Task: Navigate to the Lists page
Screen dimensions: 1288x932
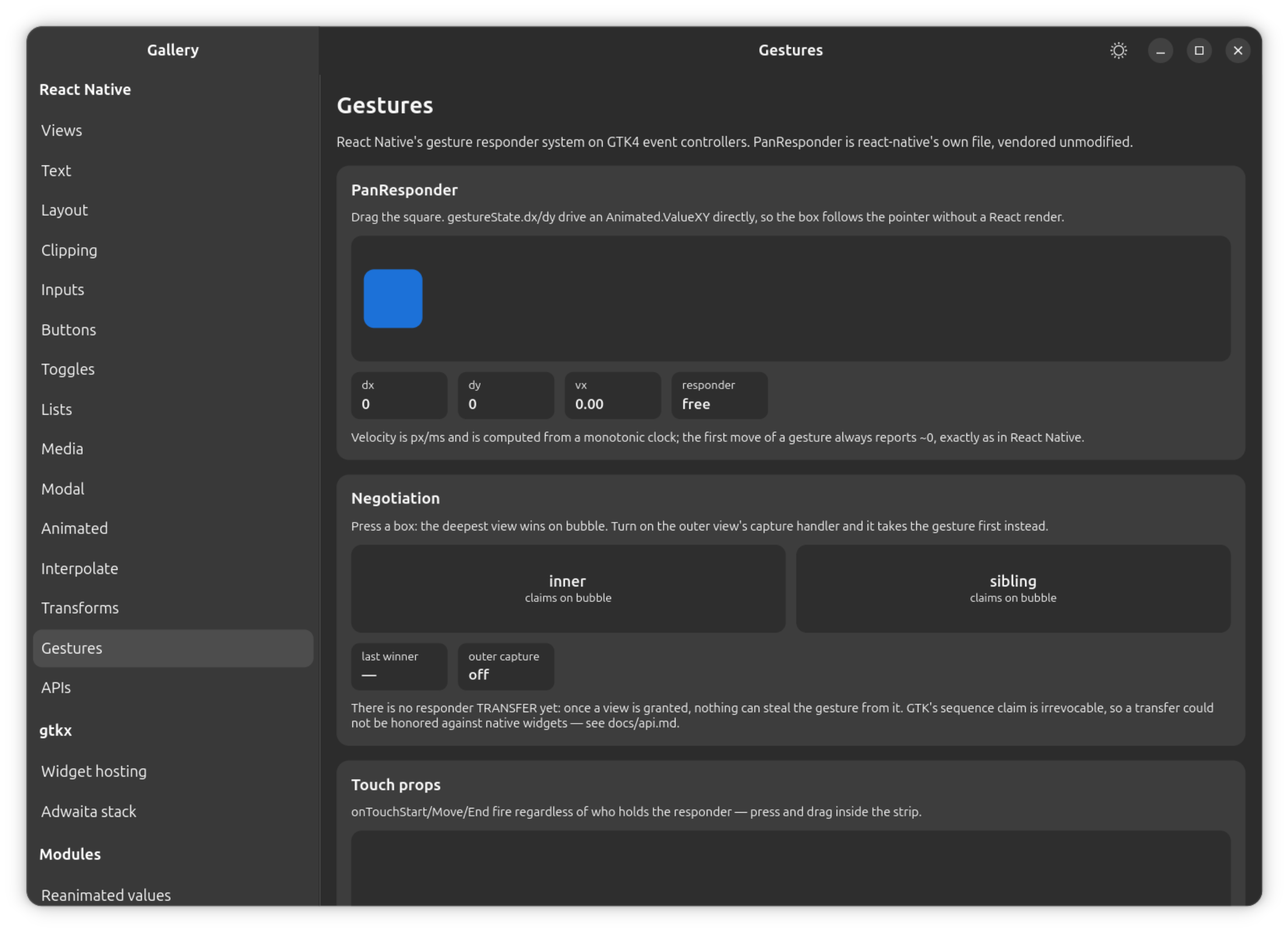Action: 173,409
